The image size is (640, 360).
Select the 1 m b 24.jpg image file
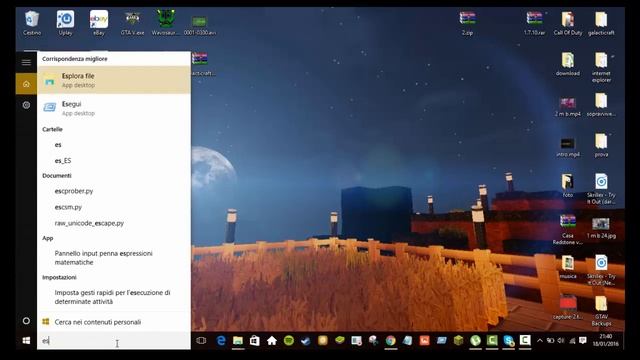click(x=601, y=227)
